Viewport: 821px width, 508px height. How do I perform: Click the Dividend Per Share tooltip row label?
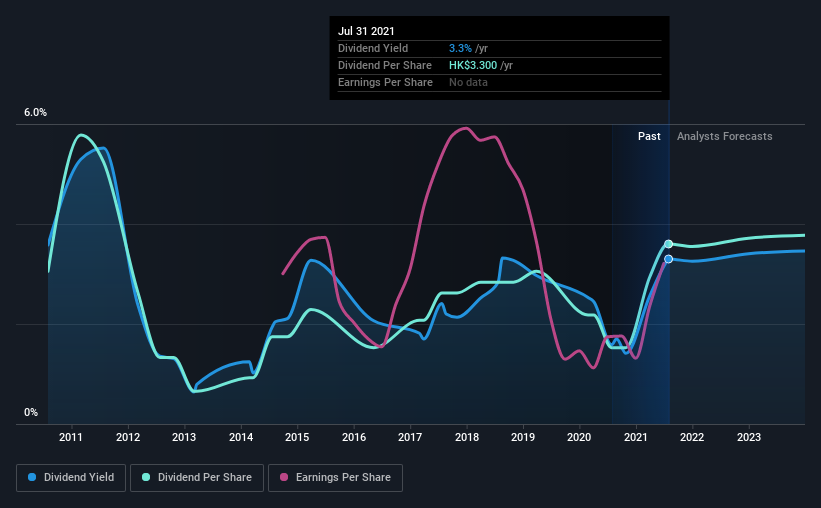[385, 65]
